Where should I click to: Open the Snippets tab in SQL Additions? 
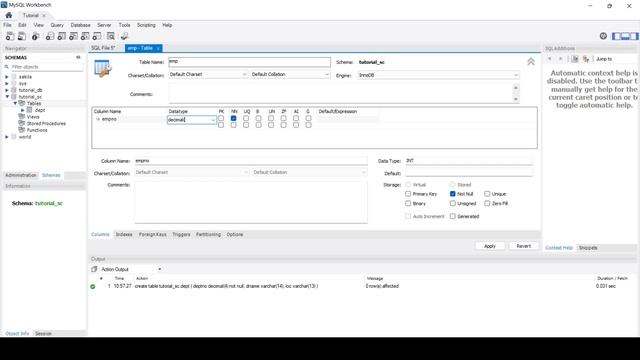588,248
